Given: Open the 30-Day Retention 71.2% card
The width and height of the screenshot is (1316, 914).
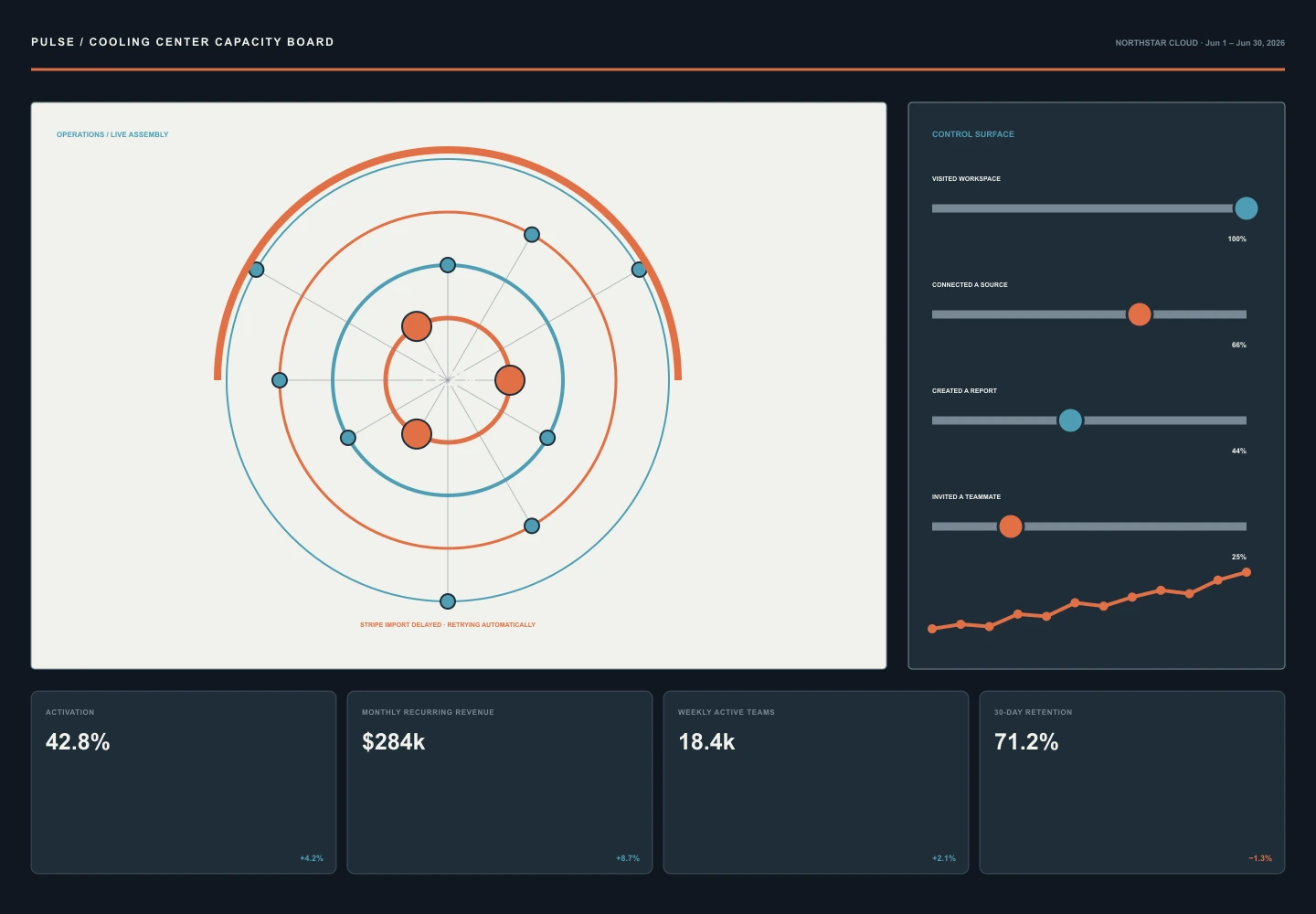Looking at the screenshot, I should [x=1132, y=782].
